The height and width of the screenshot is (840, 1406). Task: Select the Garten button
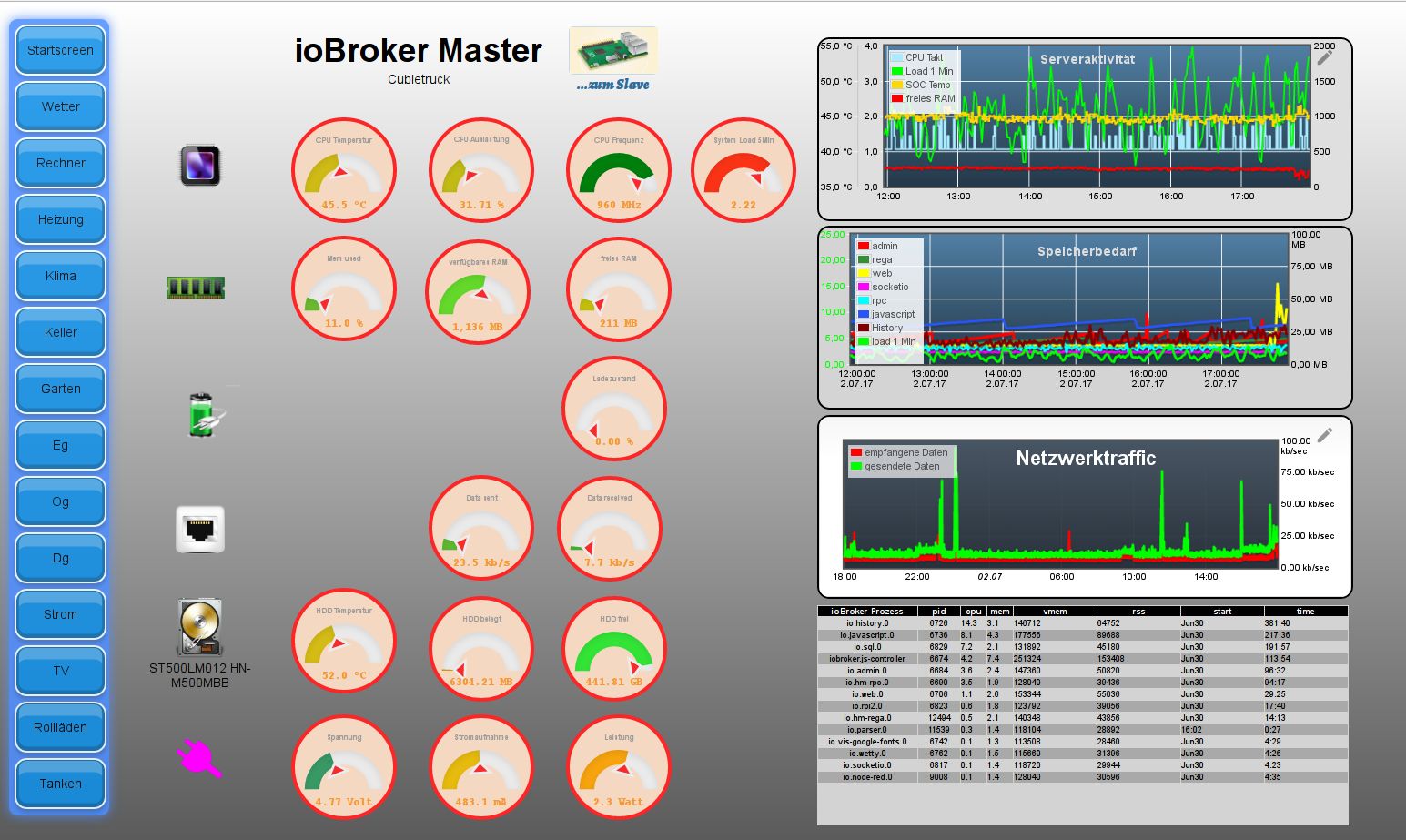60,390
